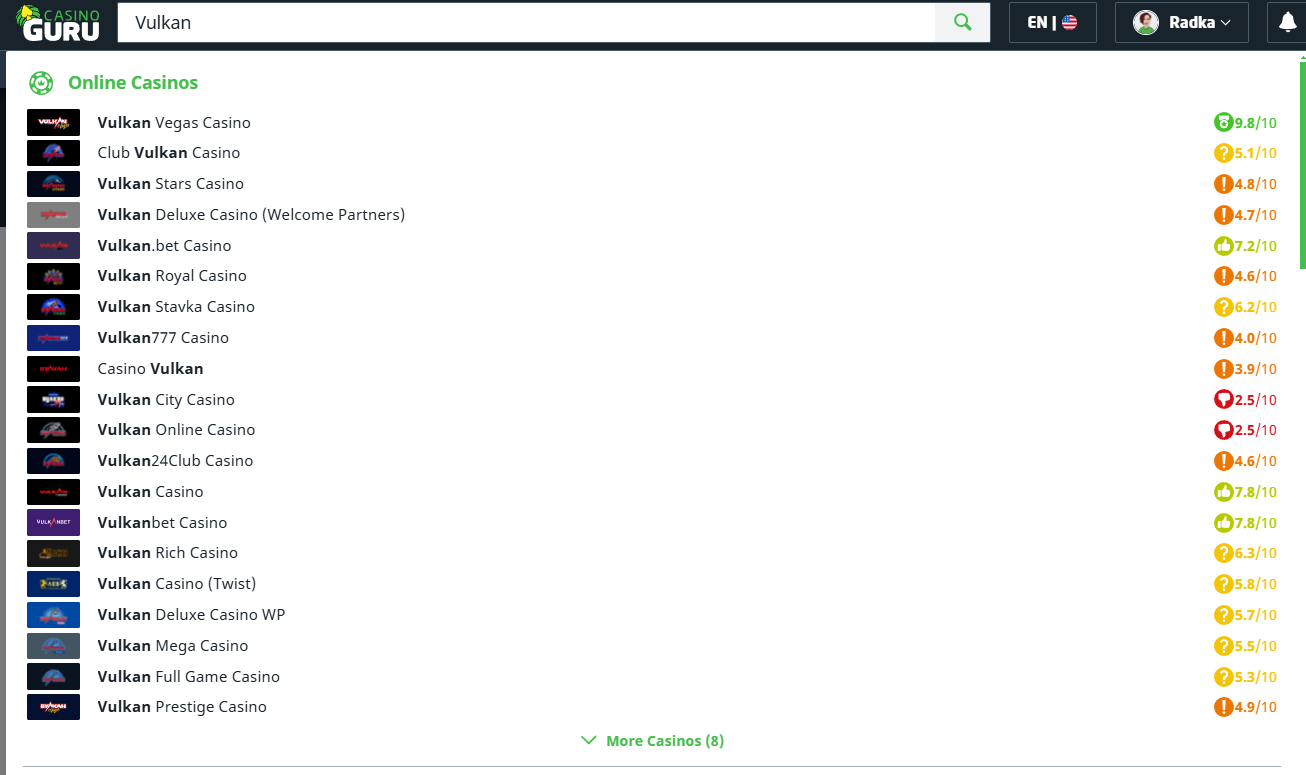
Task: Click the green search magnifier button
Action: (x=962, y=22)
